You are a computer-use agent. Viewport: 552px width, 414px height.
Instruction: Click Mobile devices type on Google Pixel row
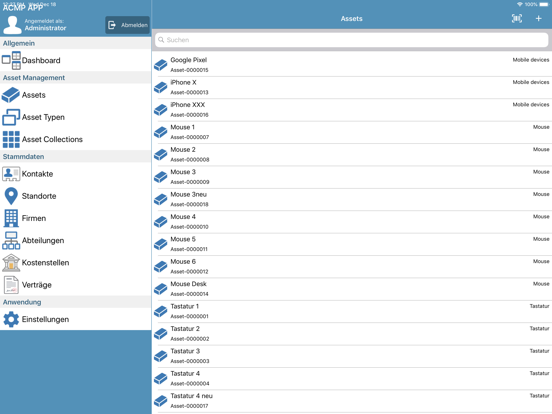[531, 60]
